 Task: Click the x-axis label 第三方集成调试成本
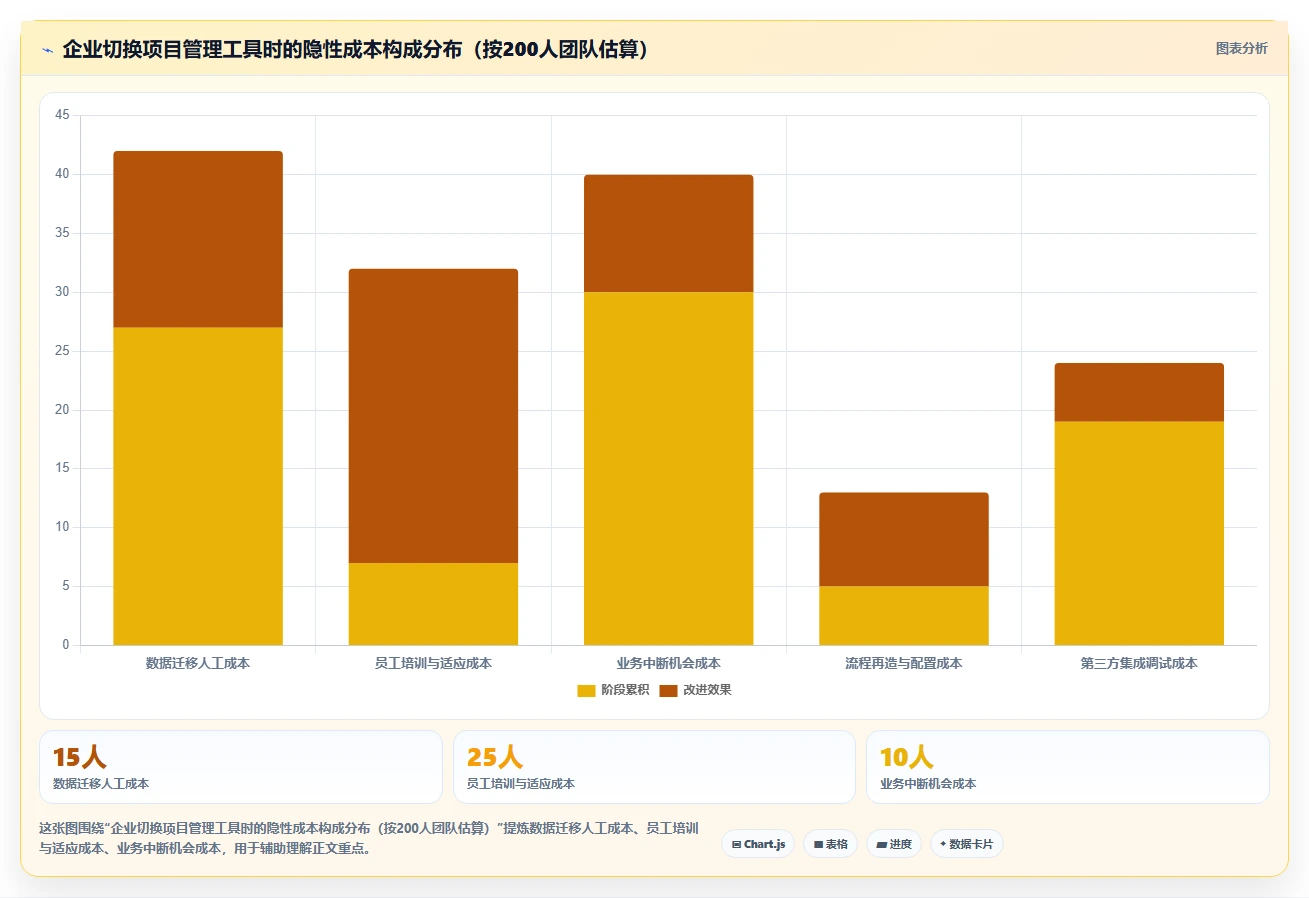coord(1139,663)
